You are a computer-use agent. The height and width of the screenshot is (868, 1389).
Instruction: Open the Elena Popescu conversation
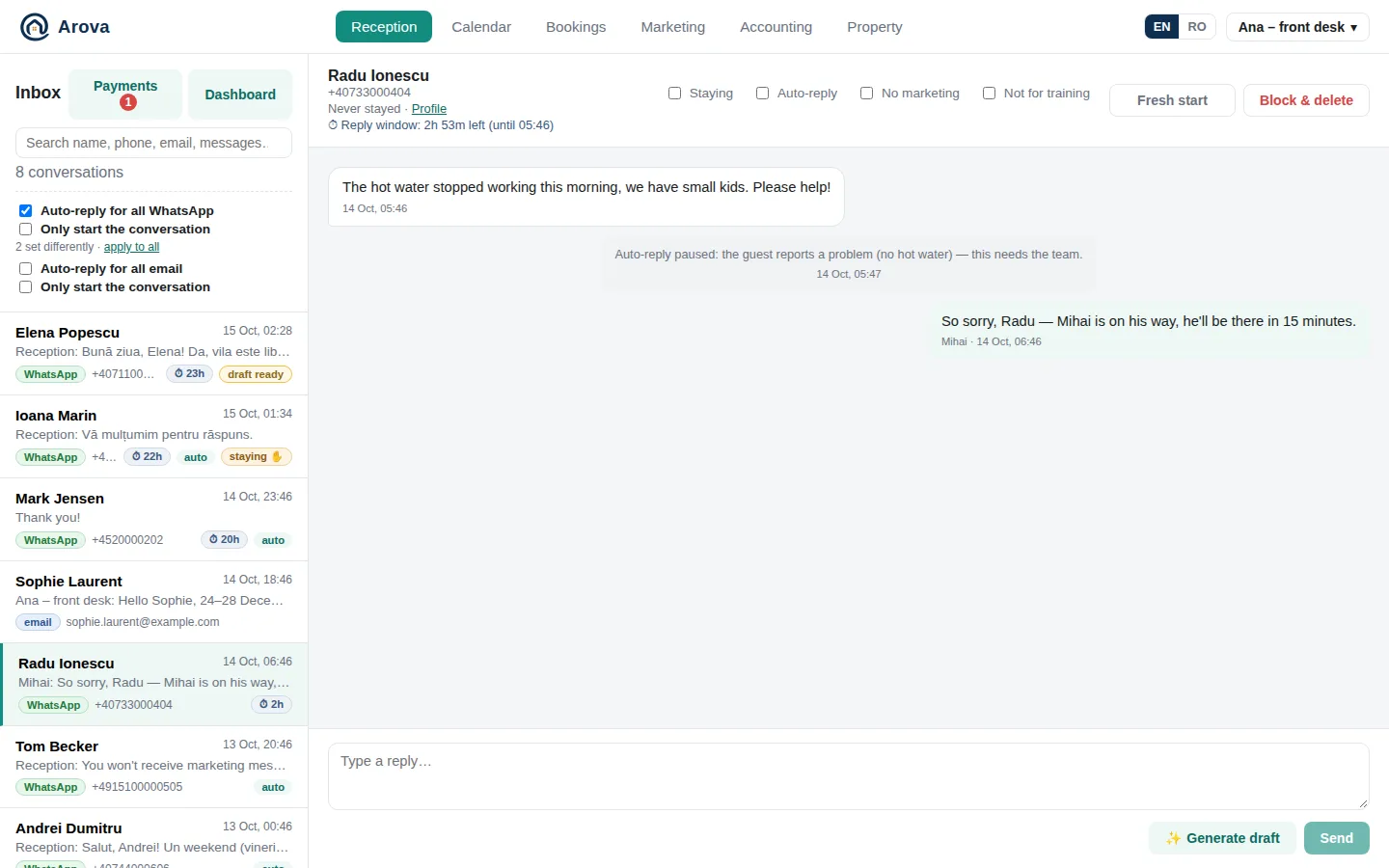click(154, 353)
